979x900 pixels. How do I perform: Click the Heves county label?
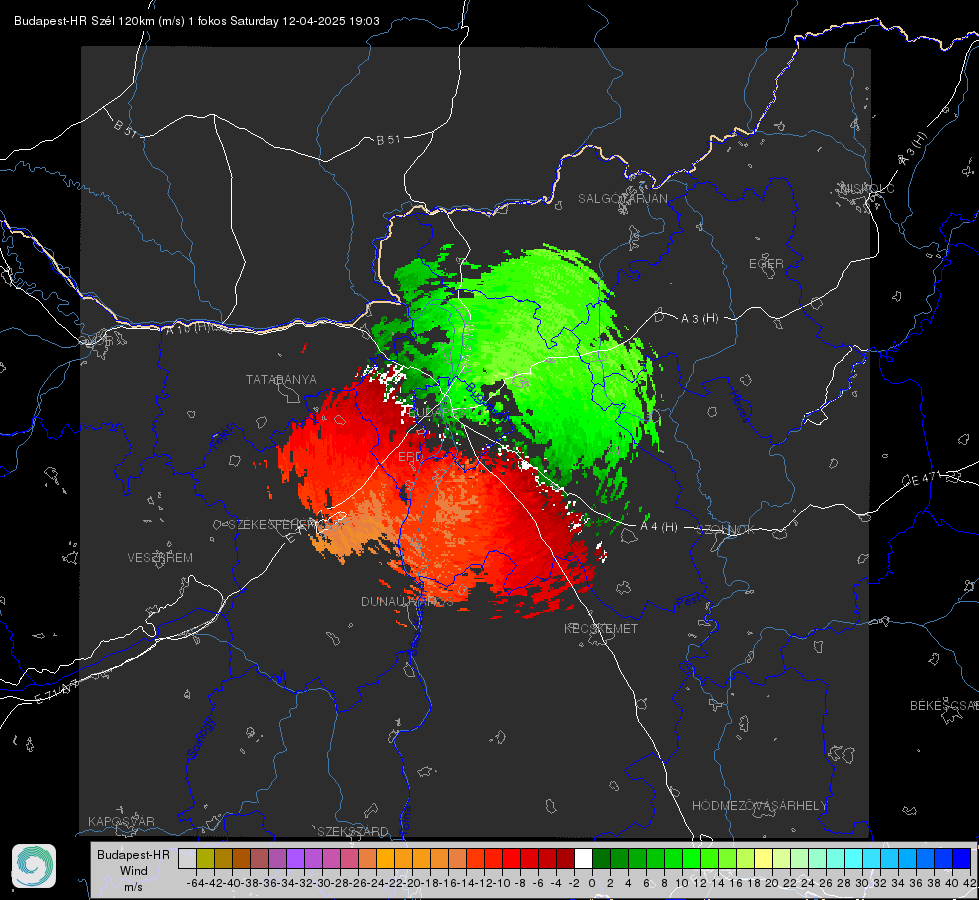[x=739, y=405]
